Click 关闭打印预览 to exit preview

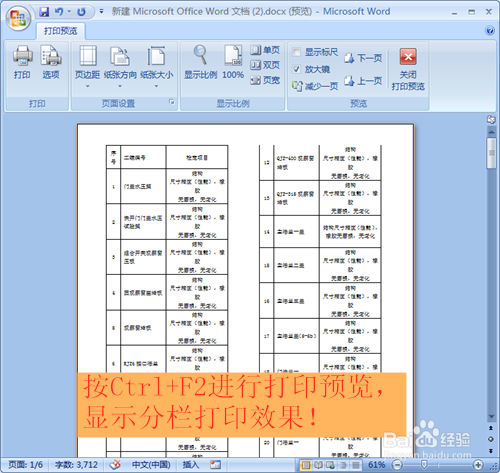[408, 69]
